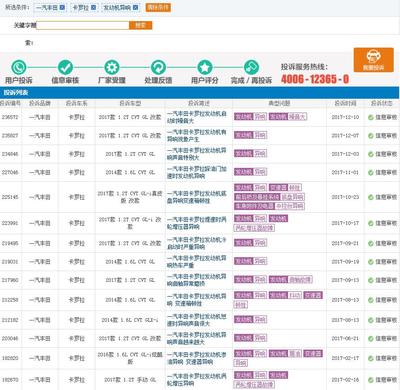Click green status icon in 2017-09-21 row

click(370, 244)
